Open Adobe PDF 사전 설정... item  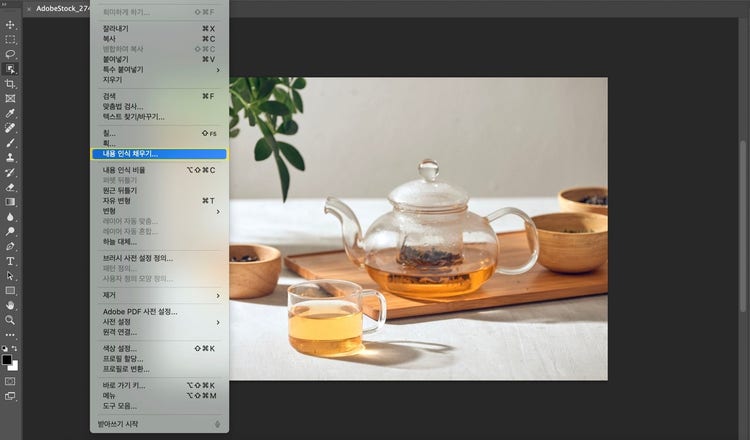[x=159, y=311]
